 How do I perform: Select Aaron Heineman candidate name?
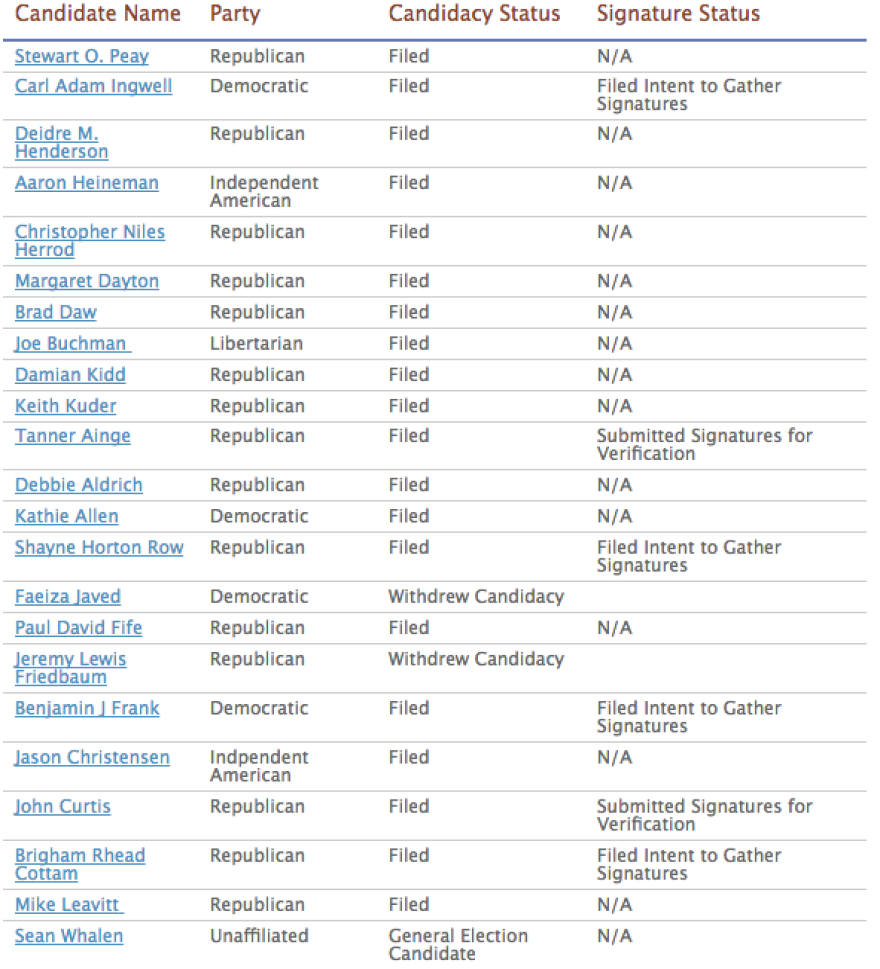tap(87, 183)
